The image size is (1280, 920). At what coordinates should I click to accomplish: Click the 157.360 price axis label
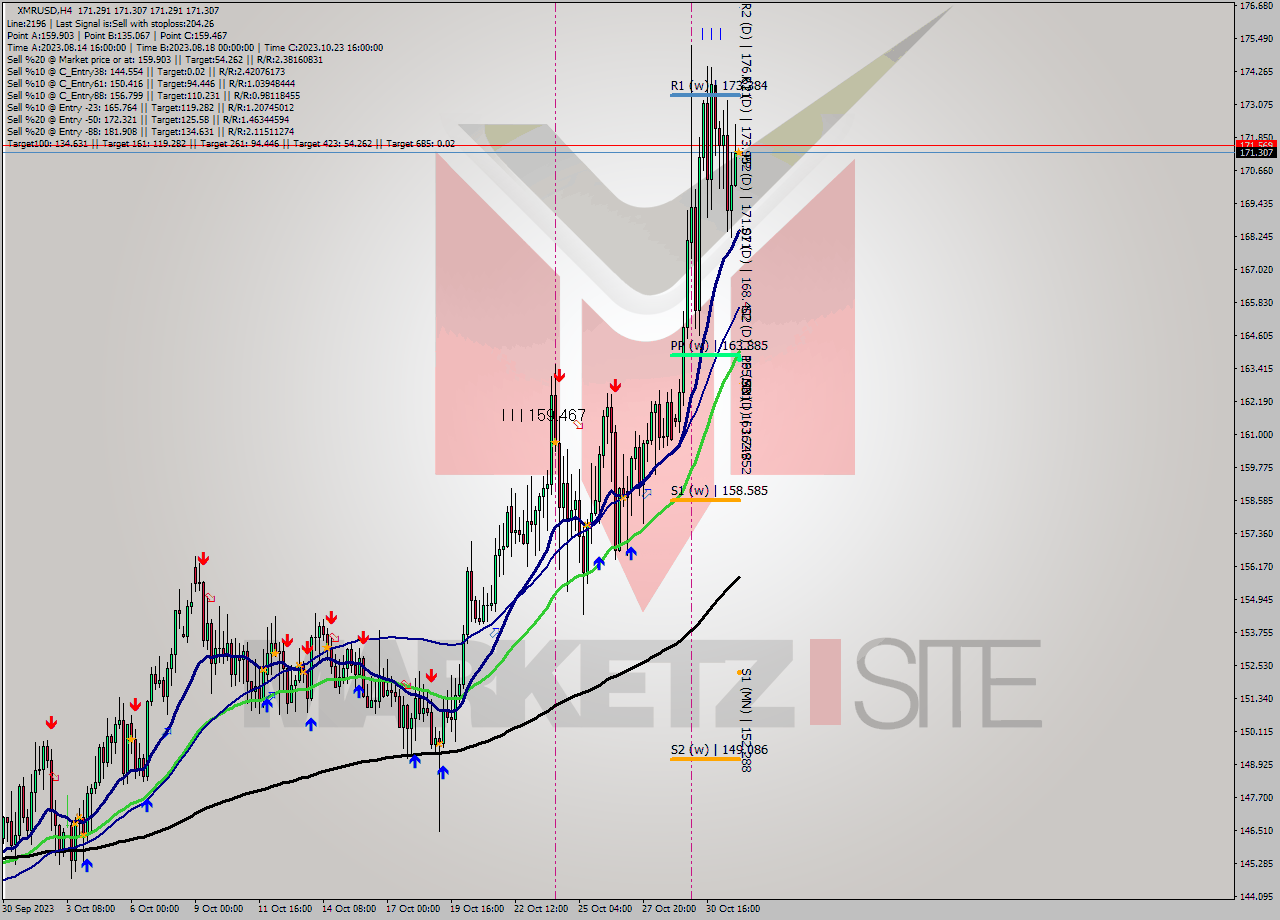pyautogui.click(x=1255, y=534)
